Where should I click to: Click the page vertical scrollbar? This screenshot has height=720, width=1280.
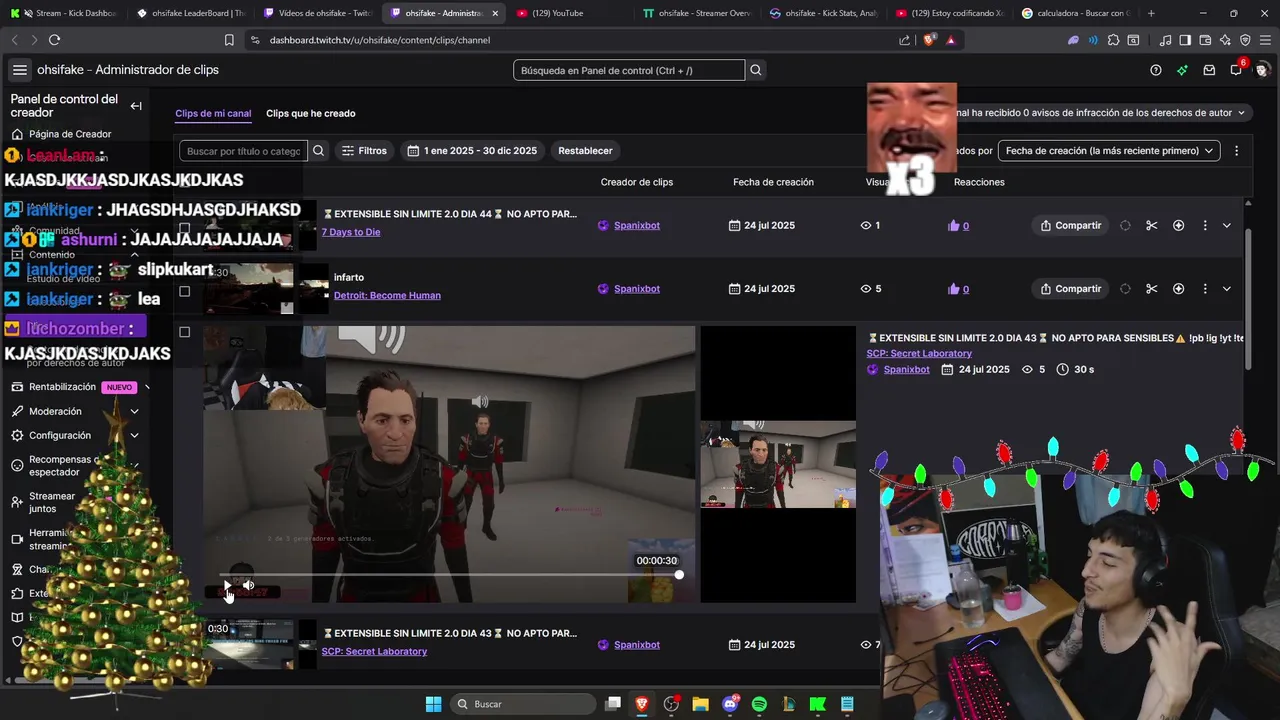[1247, 300]
